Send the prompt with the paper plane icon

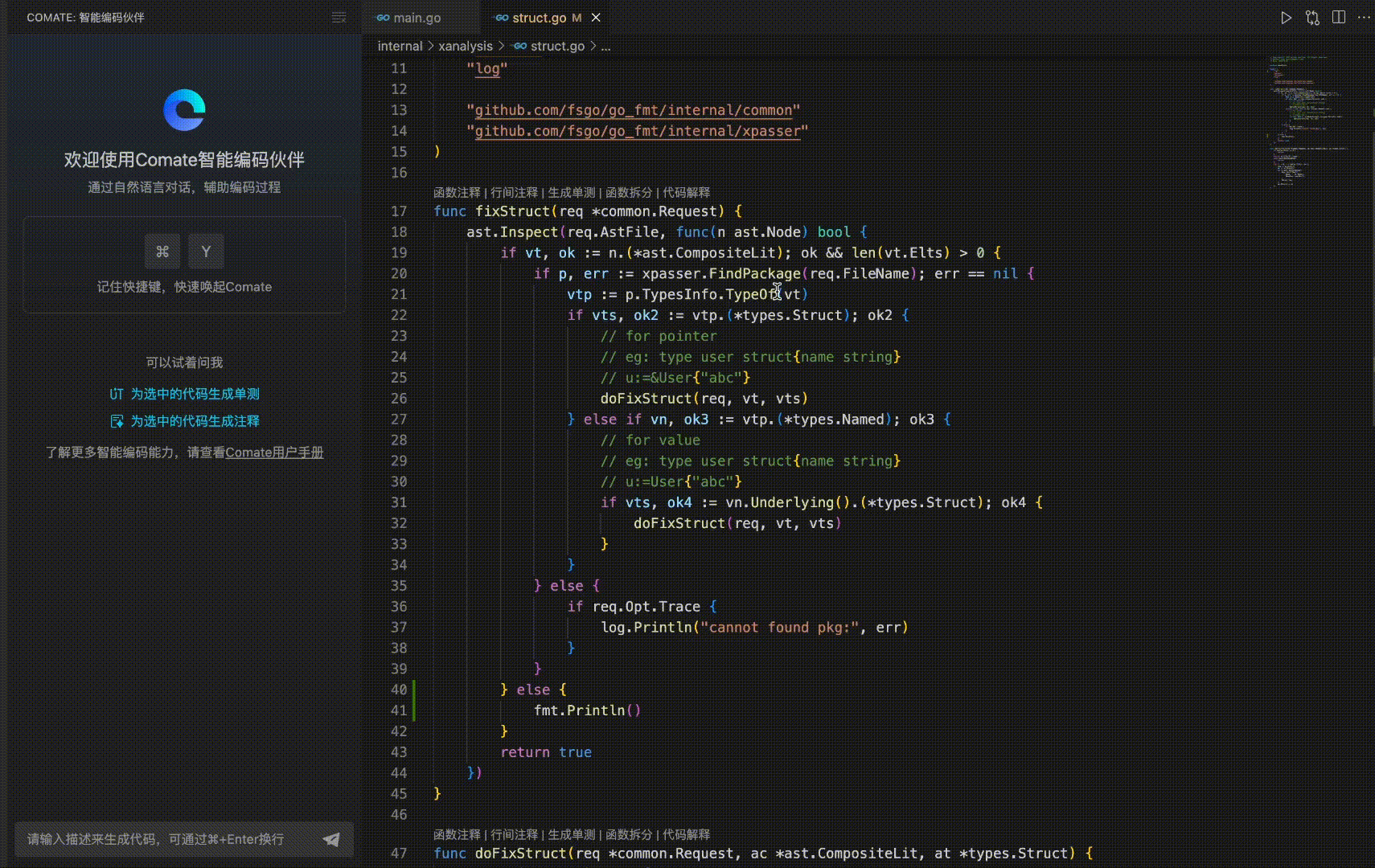click(x=331, y=839)
